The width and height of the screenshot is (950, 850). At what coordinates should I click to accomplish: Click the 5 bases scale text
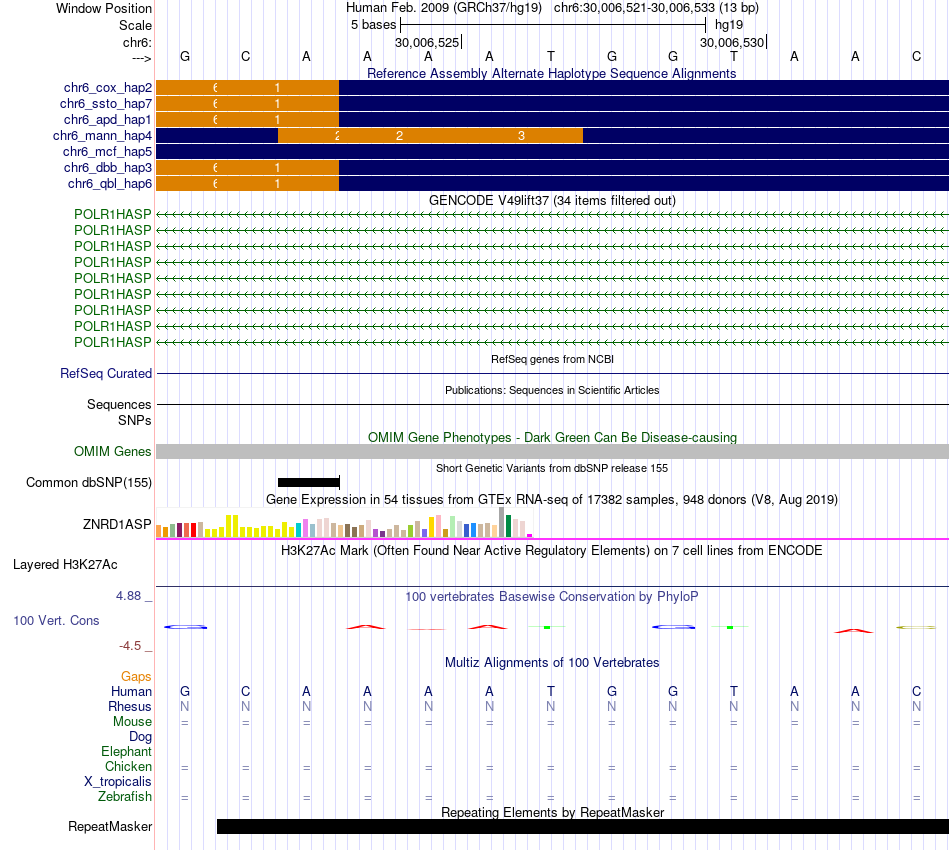click(x=373, y=25)
